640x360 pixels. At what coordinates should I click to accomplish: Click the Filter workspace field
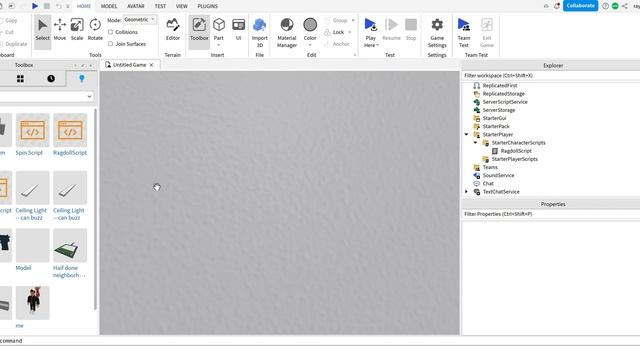(x=551, y=76)
